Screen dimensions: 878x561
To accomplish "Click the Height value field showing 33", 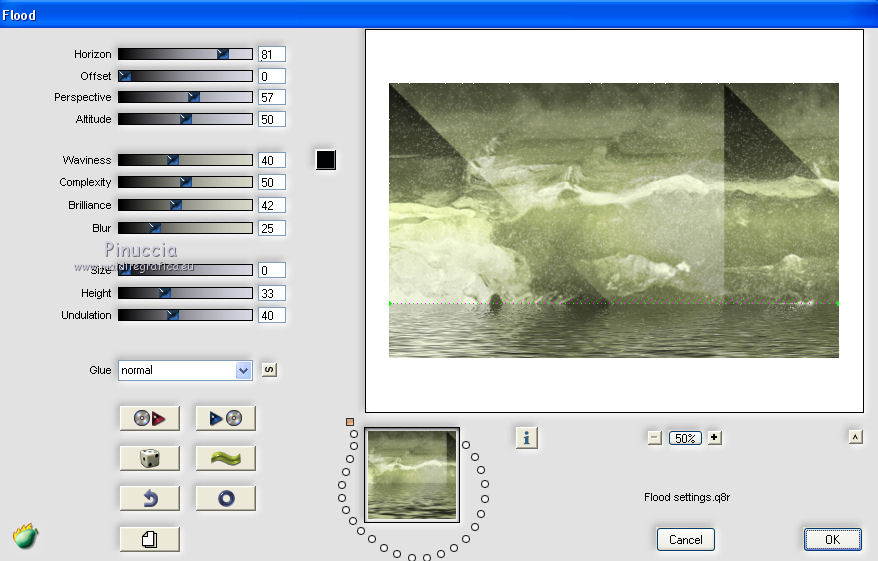I will [272, 293].
